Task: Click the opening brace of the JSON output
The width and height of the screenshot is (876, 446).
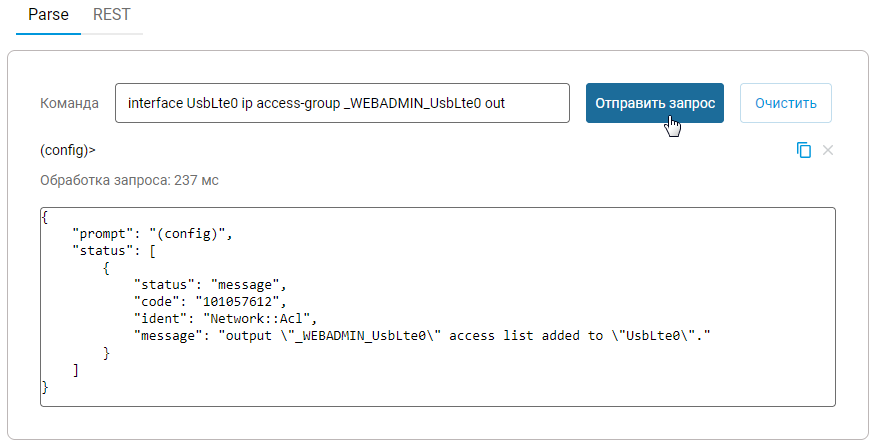Action: point(45,216)
